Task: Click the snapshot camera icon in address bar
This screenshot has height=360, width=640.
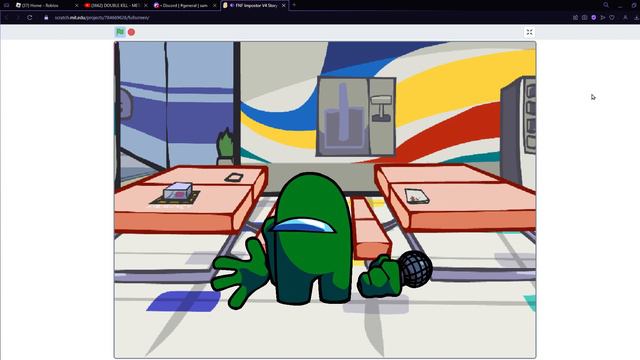Action: click(584, 18)
